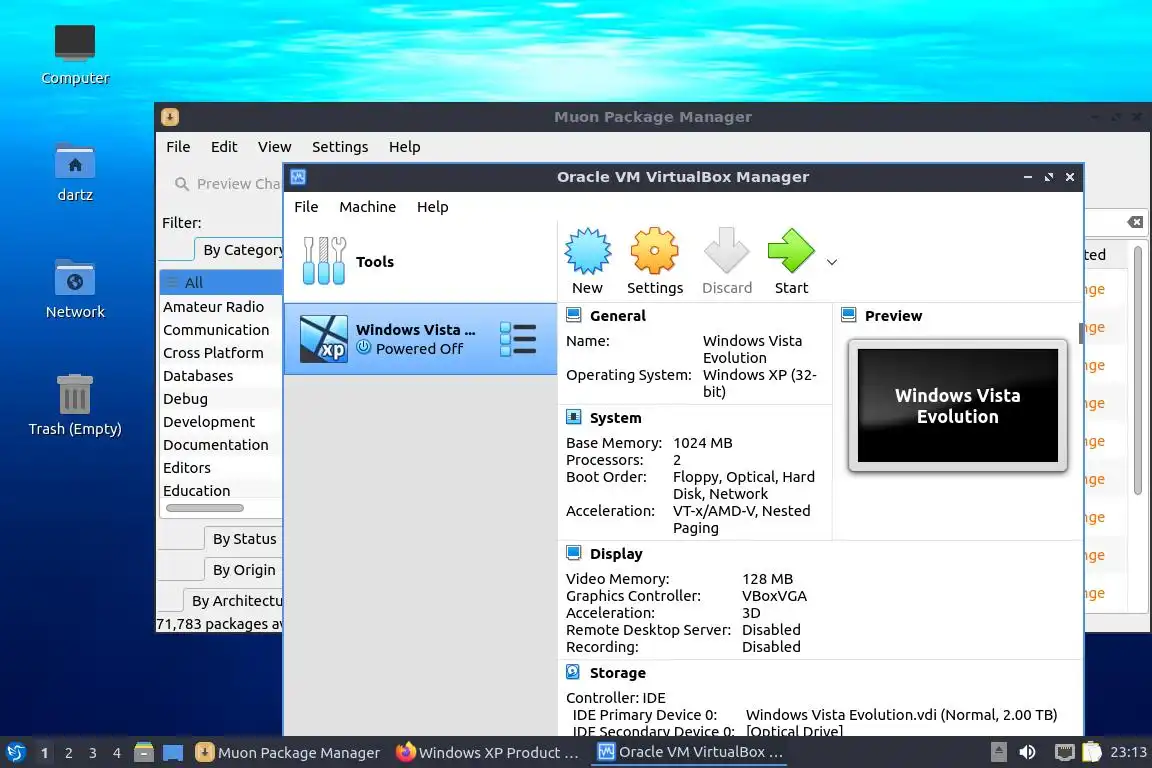This screenshot has width=1152, height=768.
Task: Switch to workspace 3
Action: click(x=93, y=753)
